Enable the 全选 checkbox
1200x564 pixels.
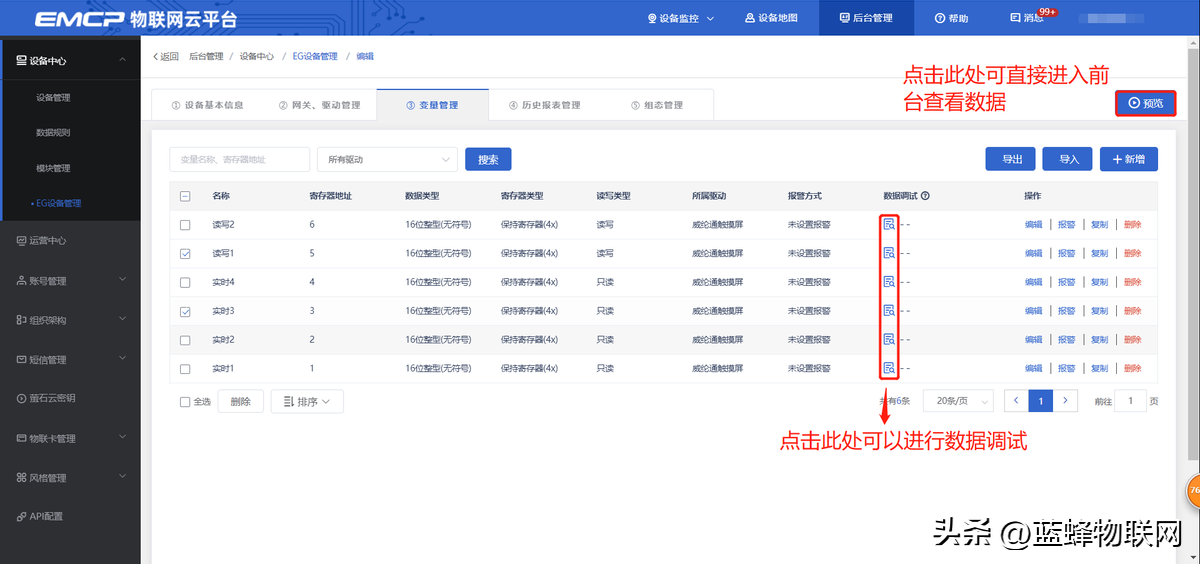point(185,402)
